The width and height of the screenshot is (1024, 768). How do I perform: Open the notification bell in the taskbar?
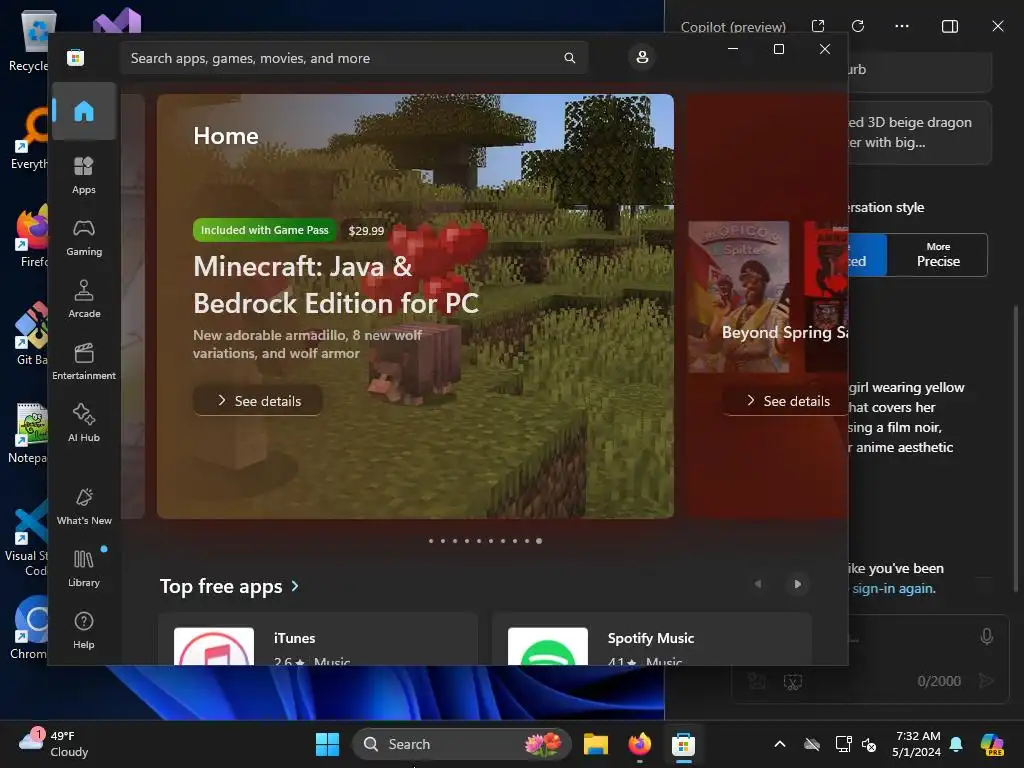click(x=956, y=744)
